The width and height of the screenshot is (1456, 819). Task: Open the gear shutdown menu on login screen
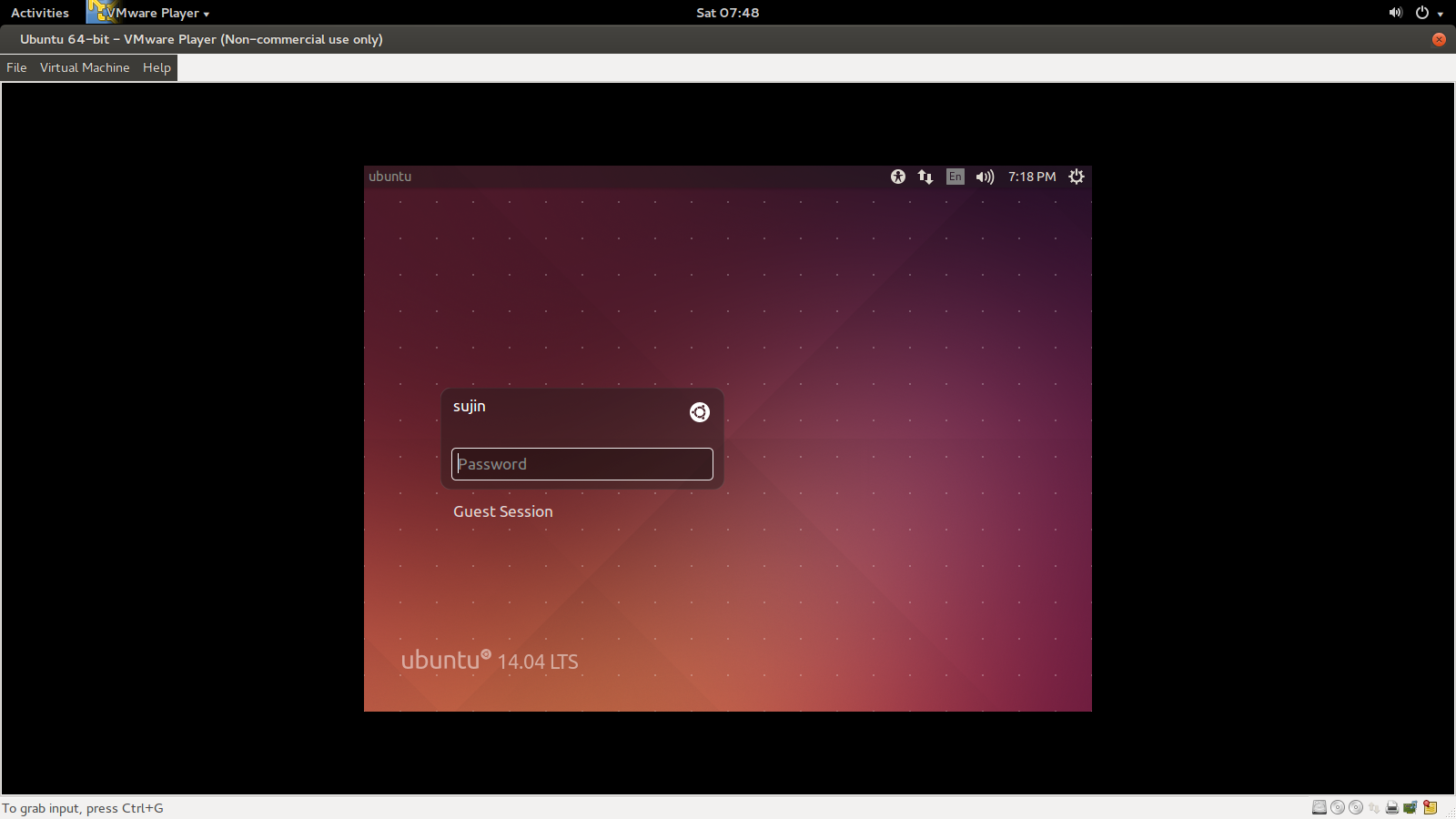1075,177
